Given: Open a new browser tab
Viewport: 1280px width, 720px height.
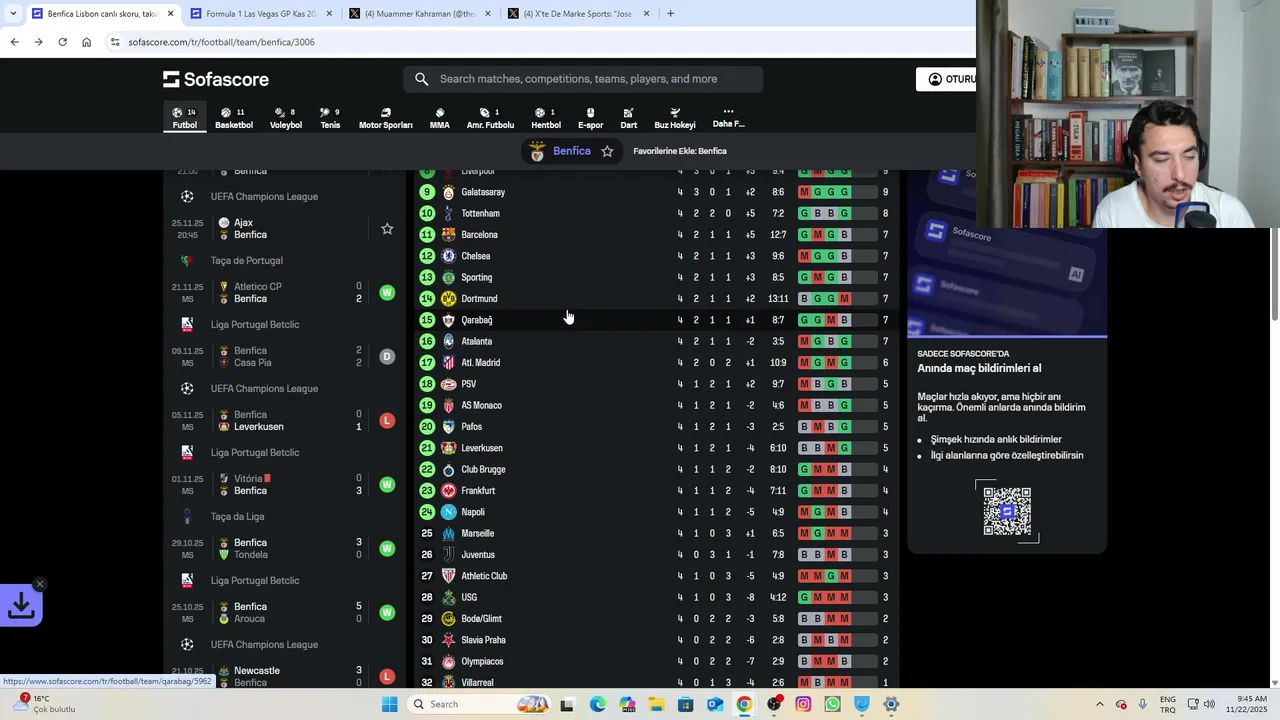Looking at the screenshot, I should coord(670,14).
